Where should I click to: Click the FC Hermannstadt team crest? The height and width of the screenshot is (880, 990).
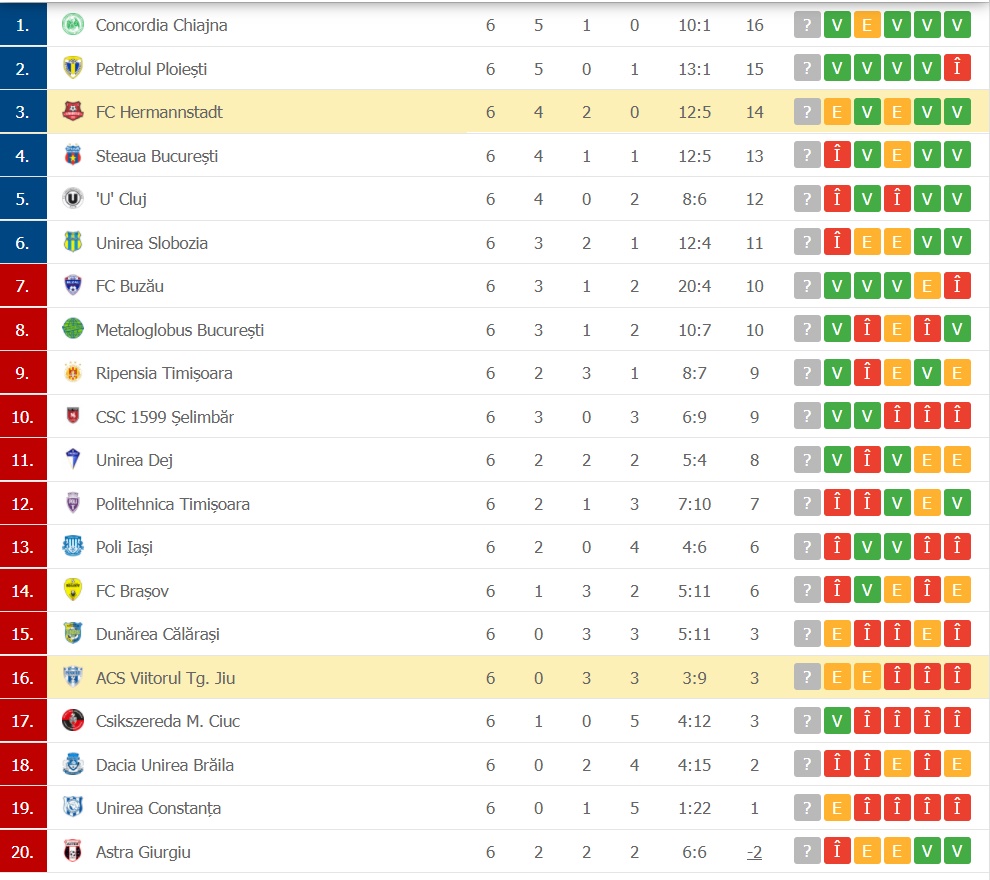click(x=73, y=112)
